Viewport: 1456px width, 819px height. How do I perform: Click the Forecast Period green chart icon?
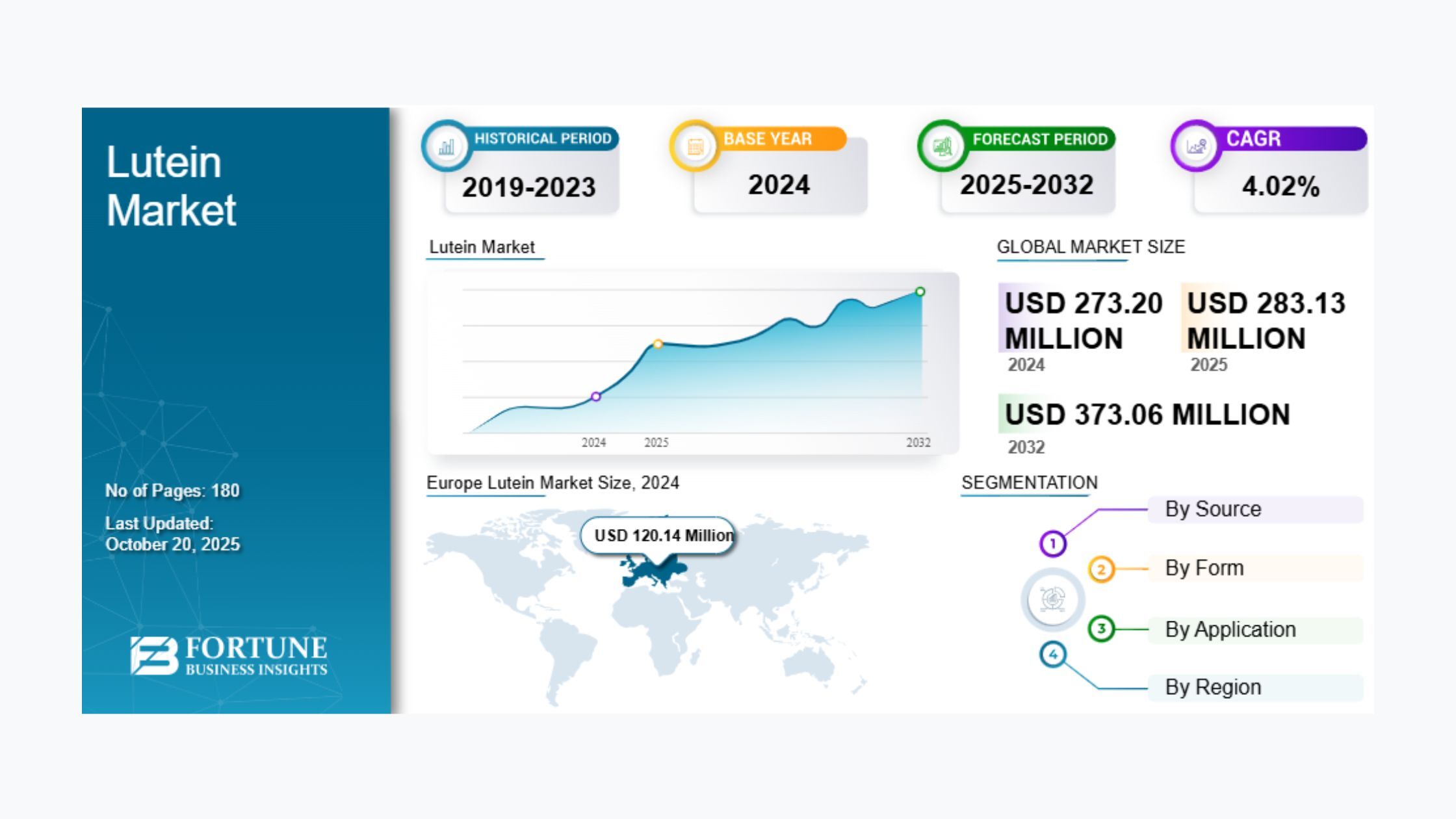tap(942, 147)
